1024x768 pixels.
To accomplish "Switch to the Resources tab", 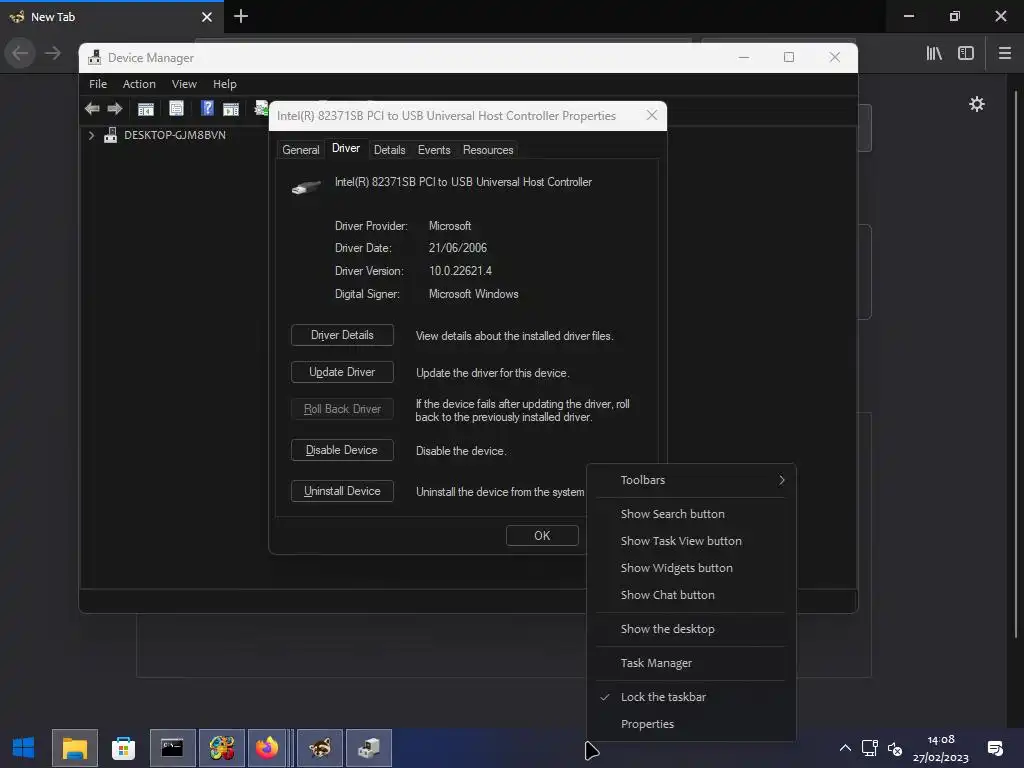I will tap(488, 150).
